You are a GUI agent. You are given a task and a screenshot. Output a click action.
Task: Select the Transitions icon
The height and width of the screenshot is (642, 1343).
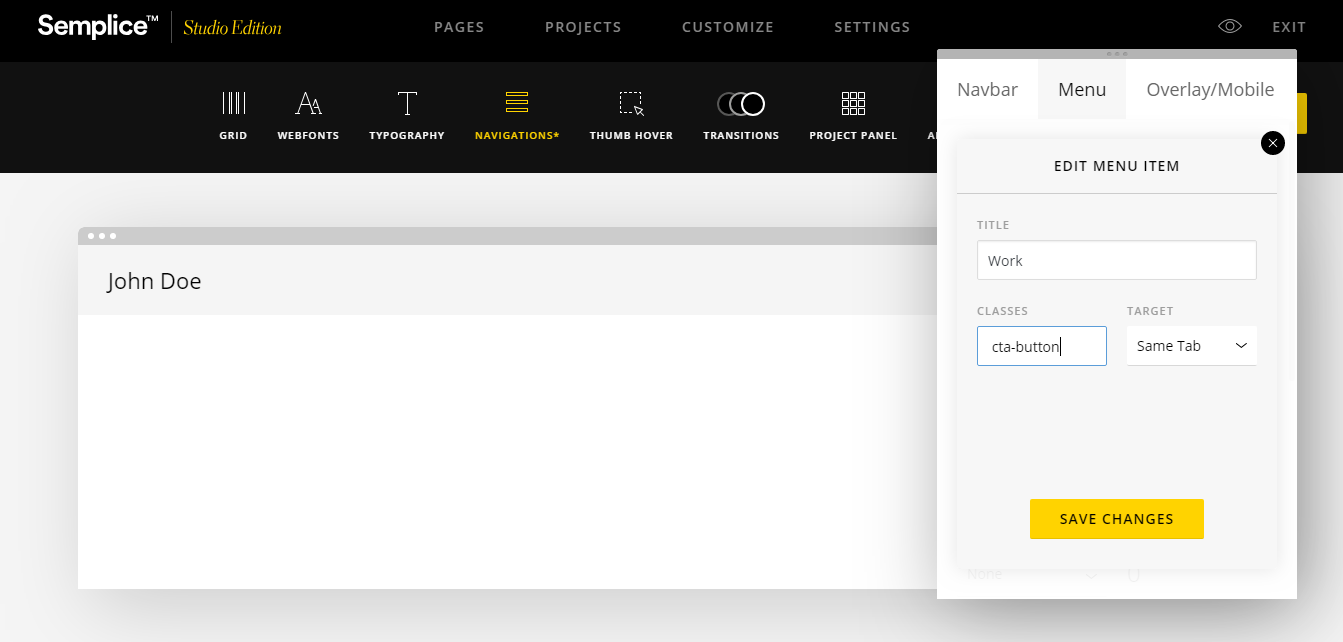[740, 104]
